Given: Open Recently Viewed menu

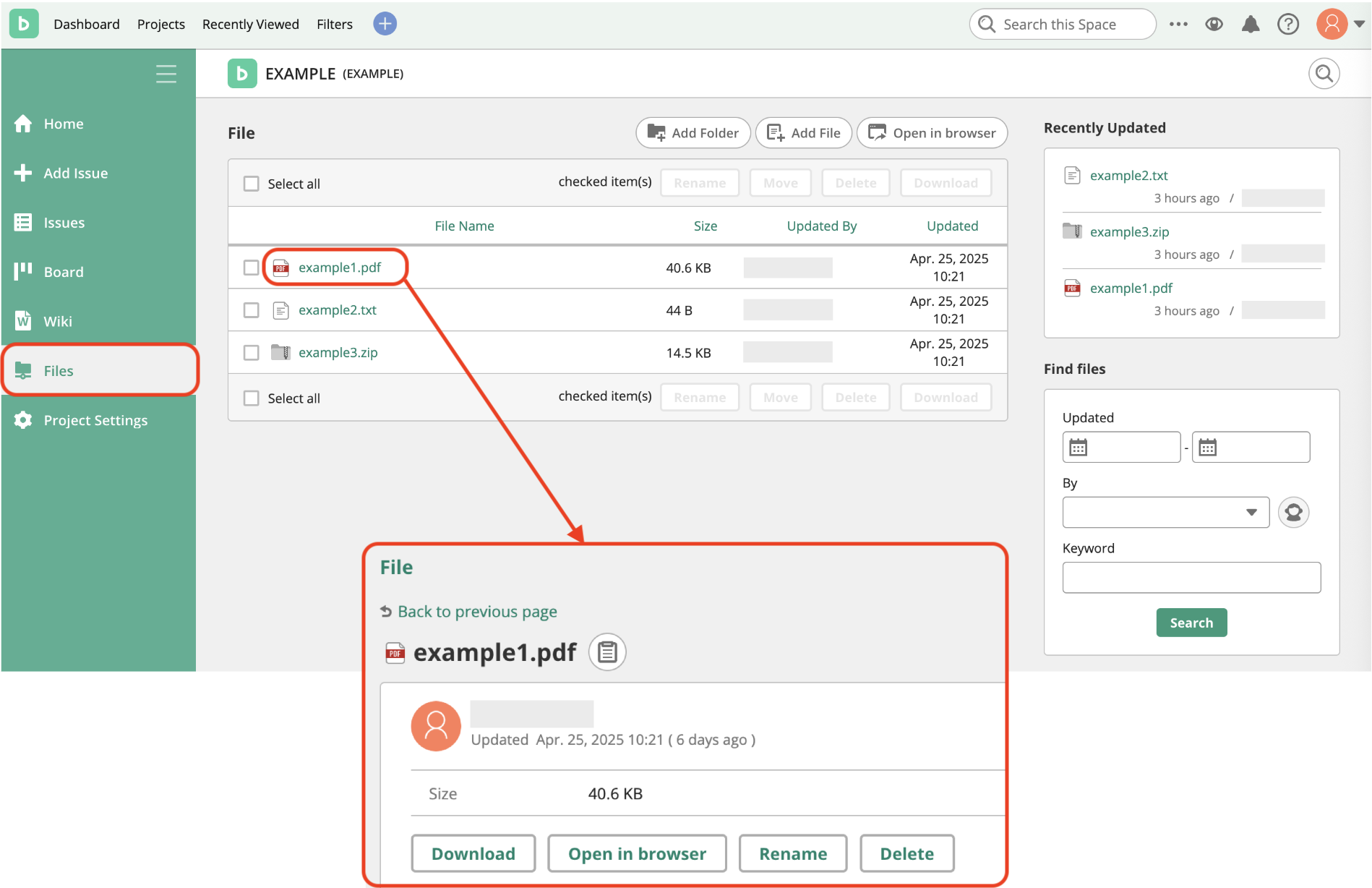Looking at the screenshot, I should pos(251,24).
